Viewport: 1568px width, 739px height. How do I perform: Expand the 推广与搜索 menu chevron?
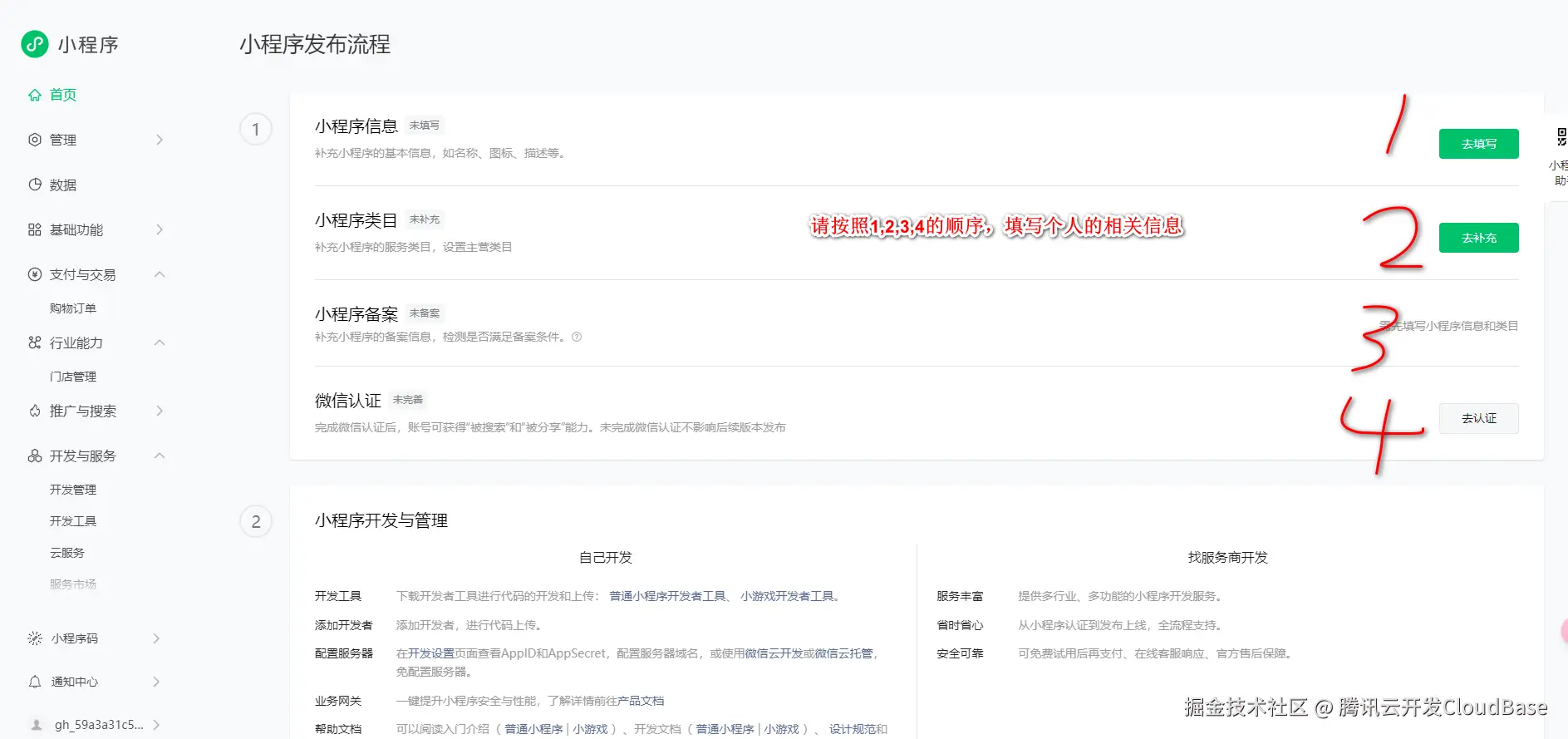160,411
